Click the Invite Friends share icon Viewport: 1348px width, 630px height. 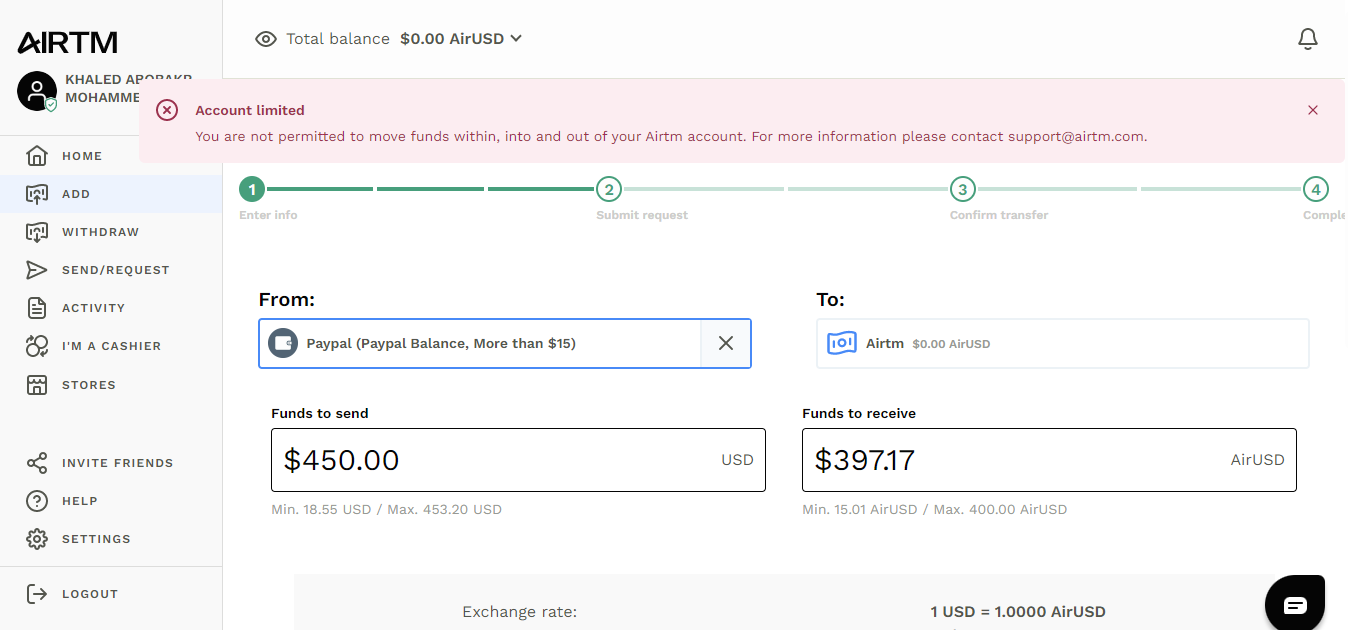37,463
